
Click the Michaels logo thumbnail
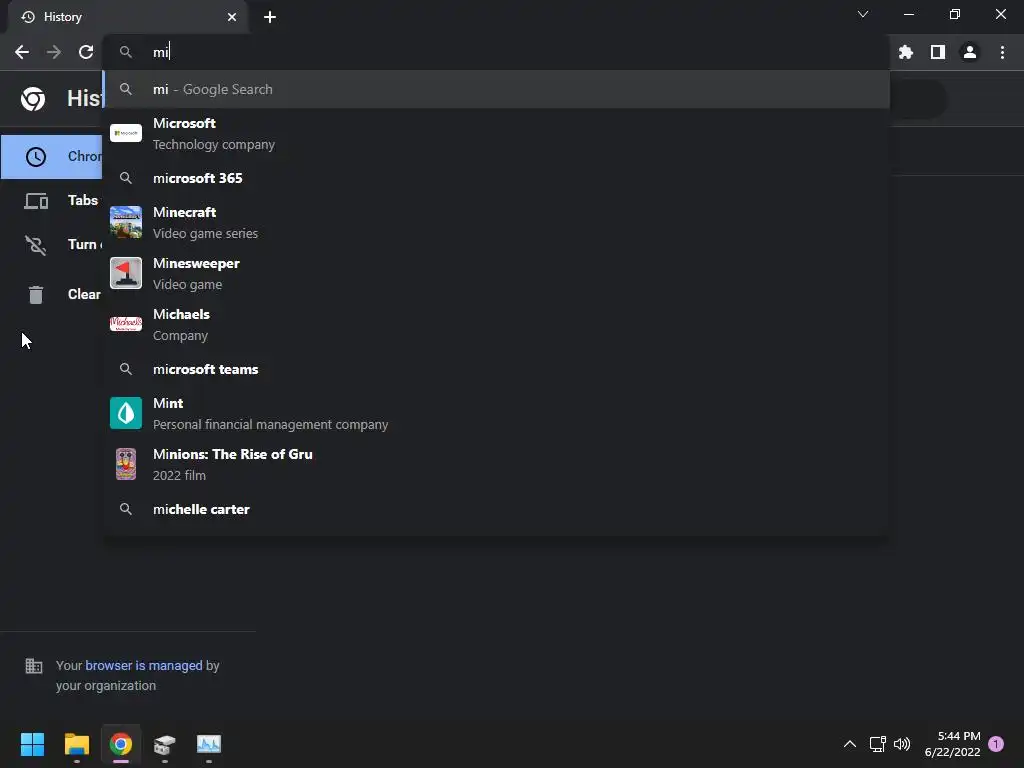[126, 324]
